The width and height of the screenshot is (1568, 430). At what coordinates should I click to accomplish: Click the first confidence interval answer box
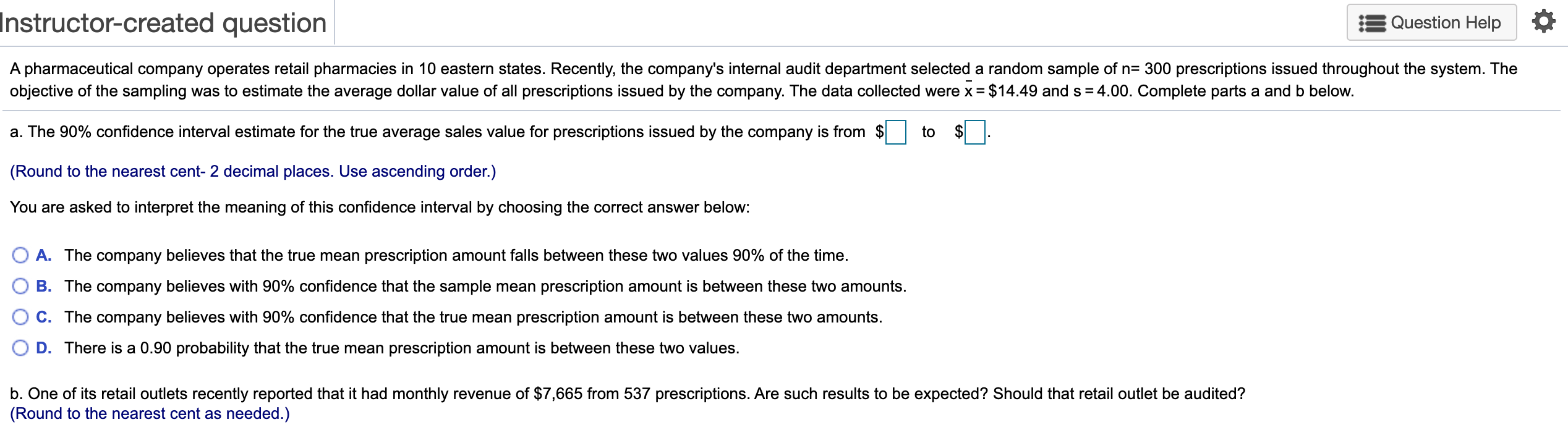[x=896, y=133]
